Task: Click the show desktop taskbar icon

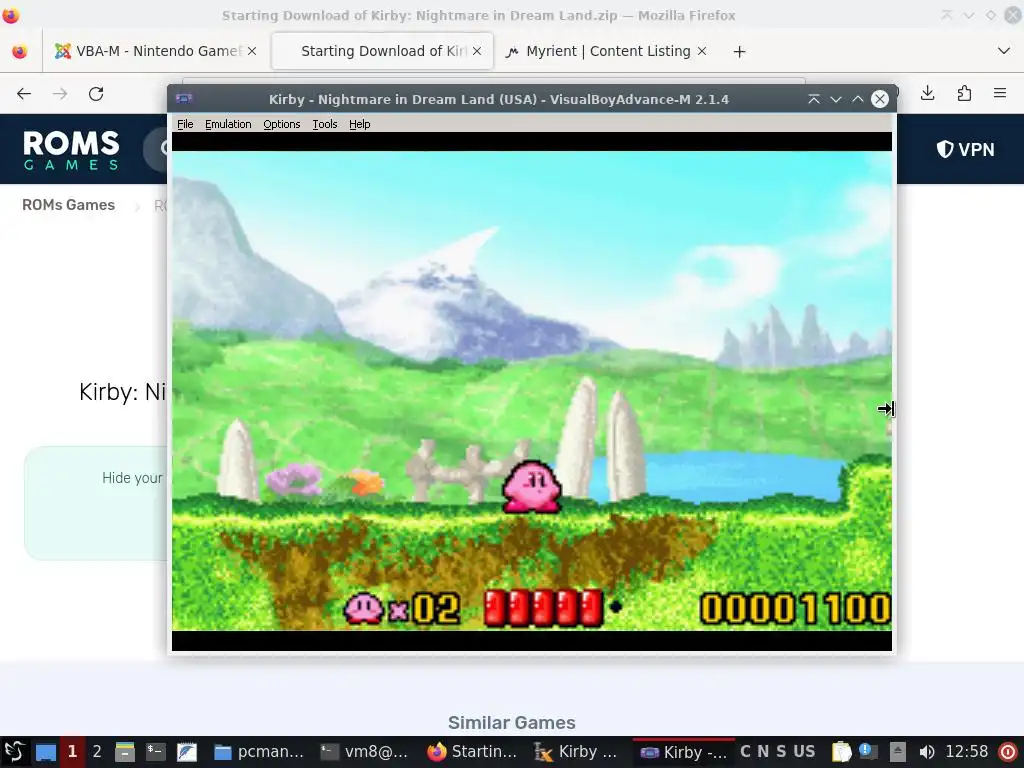Action: tap(46, 752)
